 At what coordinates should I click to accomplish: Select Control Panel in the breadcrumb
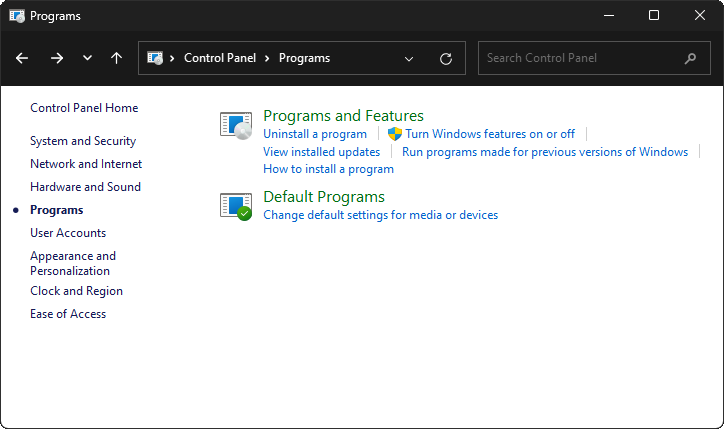220,58
